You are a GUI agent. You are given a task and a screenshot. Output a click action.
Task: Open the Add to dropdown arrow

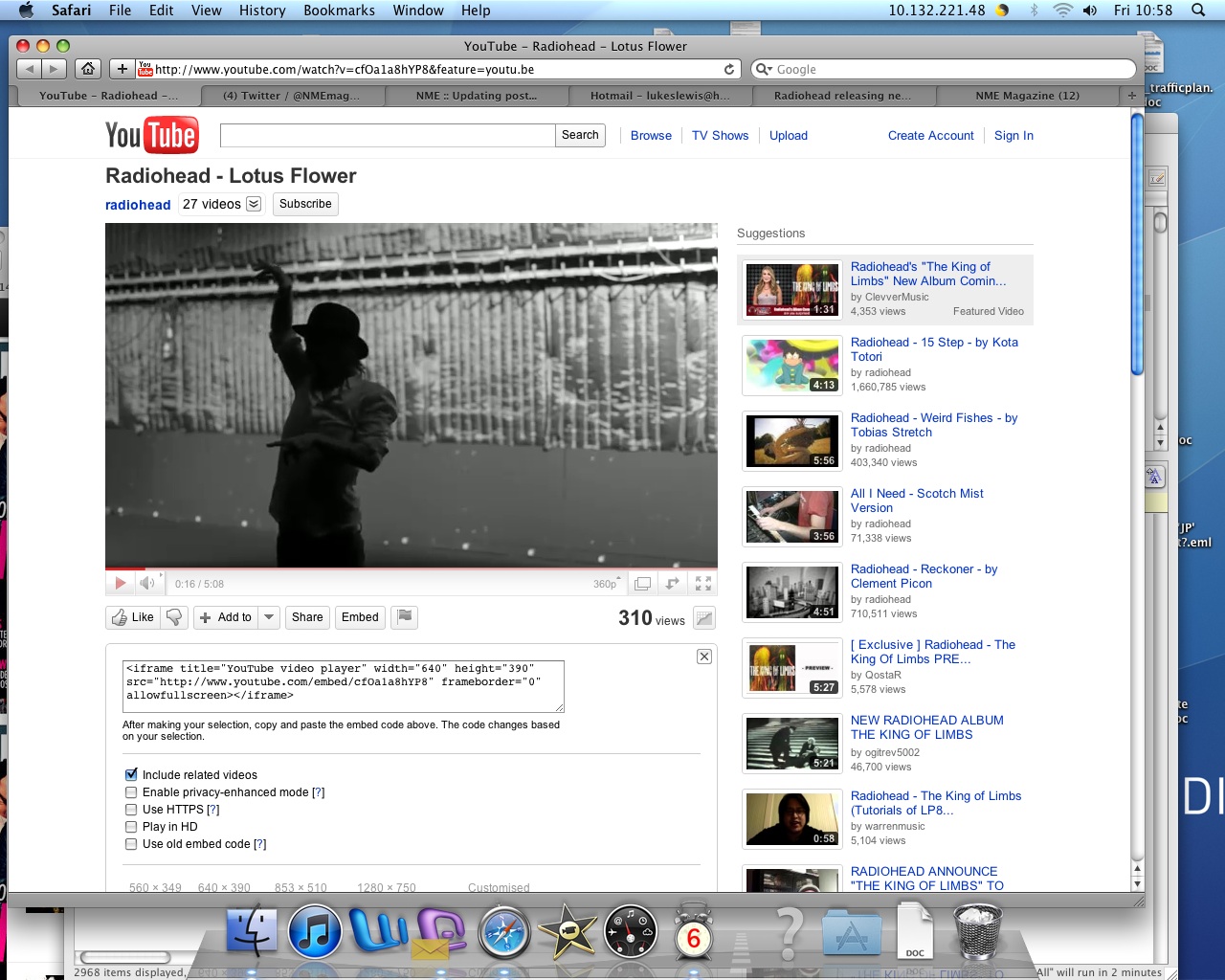point(270,617)
